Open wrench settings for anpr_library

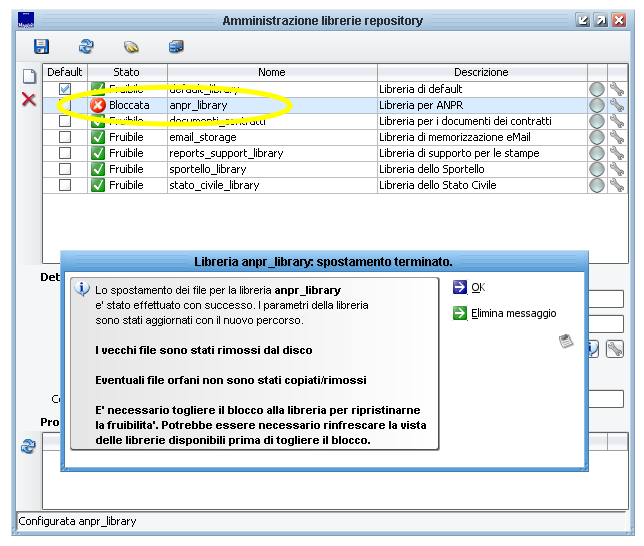[617, 105]
